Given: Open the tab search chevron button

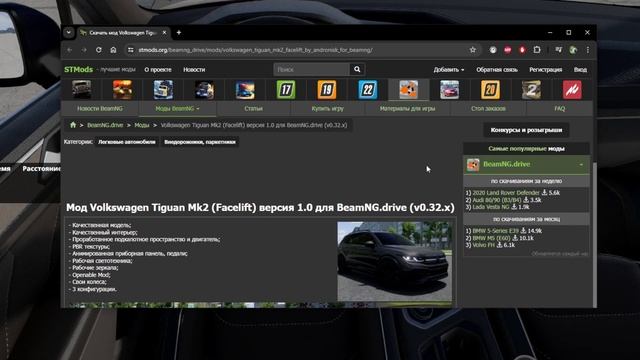Looking at the screenshot, I should (x=69, y=32).
